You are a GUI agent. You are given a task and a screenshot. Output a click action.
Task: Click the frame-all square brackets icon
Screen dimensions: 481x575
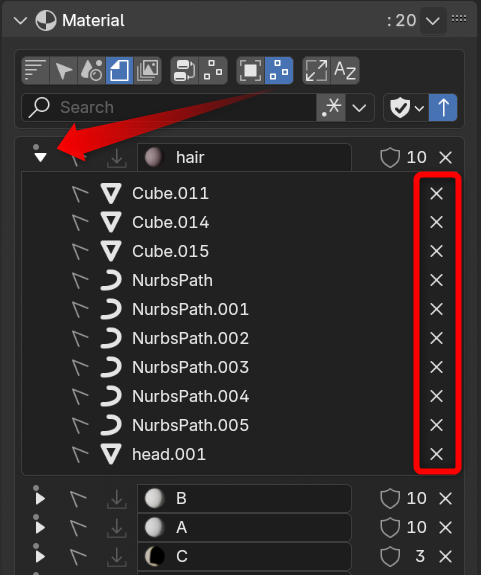251,70
